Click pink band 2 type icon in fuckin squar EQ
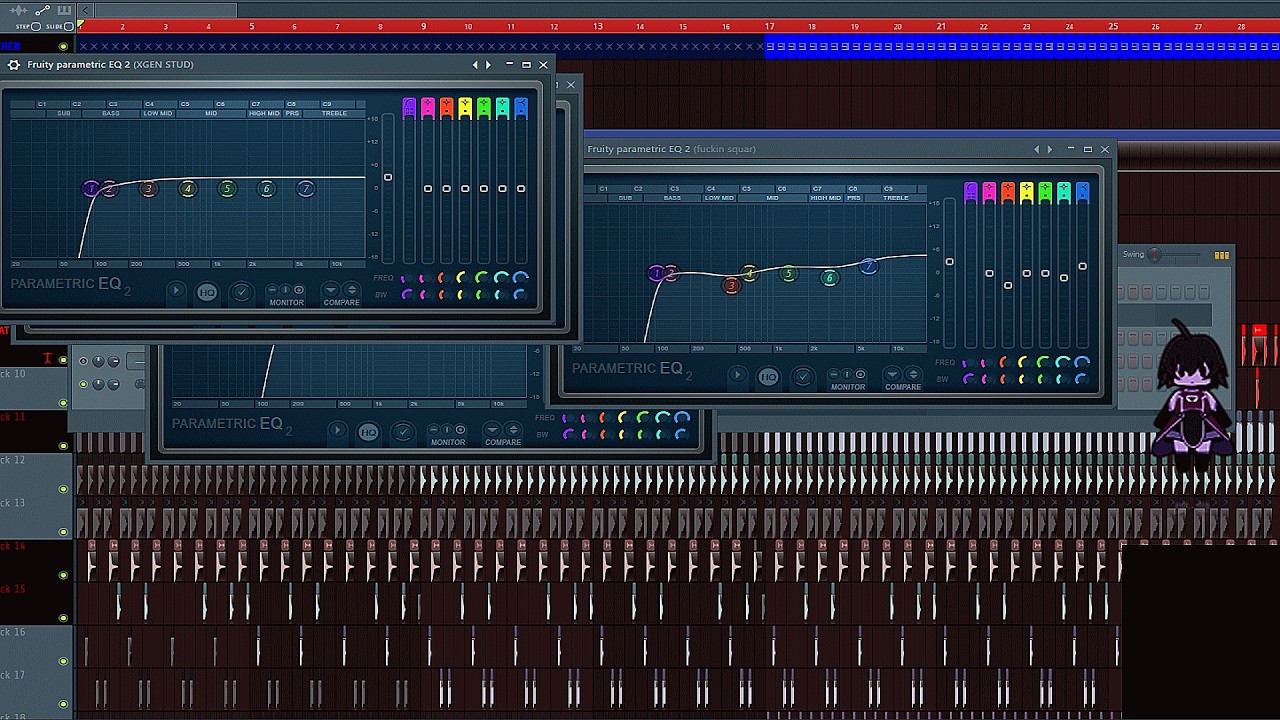Screen dimensions: 1280x720 (989, 191)
